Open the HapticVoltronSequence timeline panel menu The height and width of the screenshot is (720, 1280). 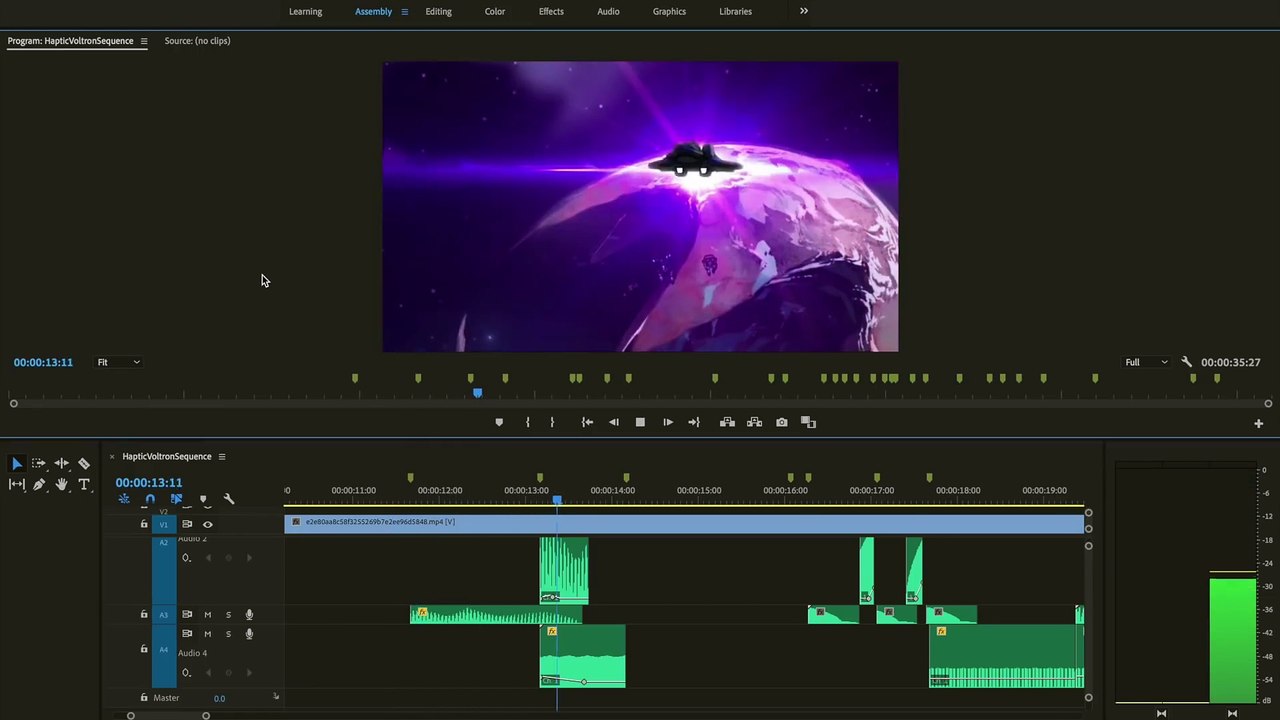pyautogui.click(x=222, y=457)
